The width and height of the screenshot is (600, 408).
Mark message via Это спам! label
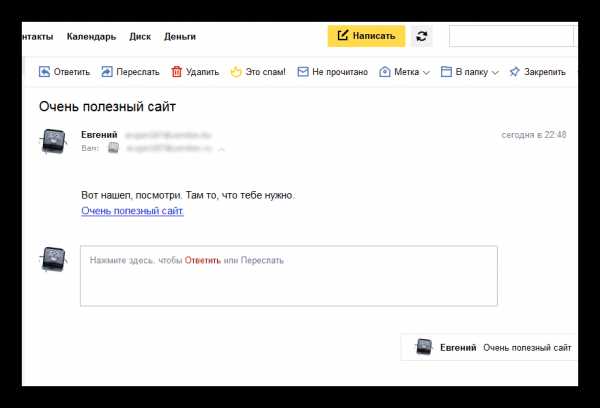[266, 72]
